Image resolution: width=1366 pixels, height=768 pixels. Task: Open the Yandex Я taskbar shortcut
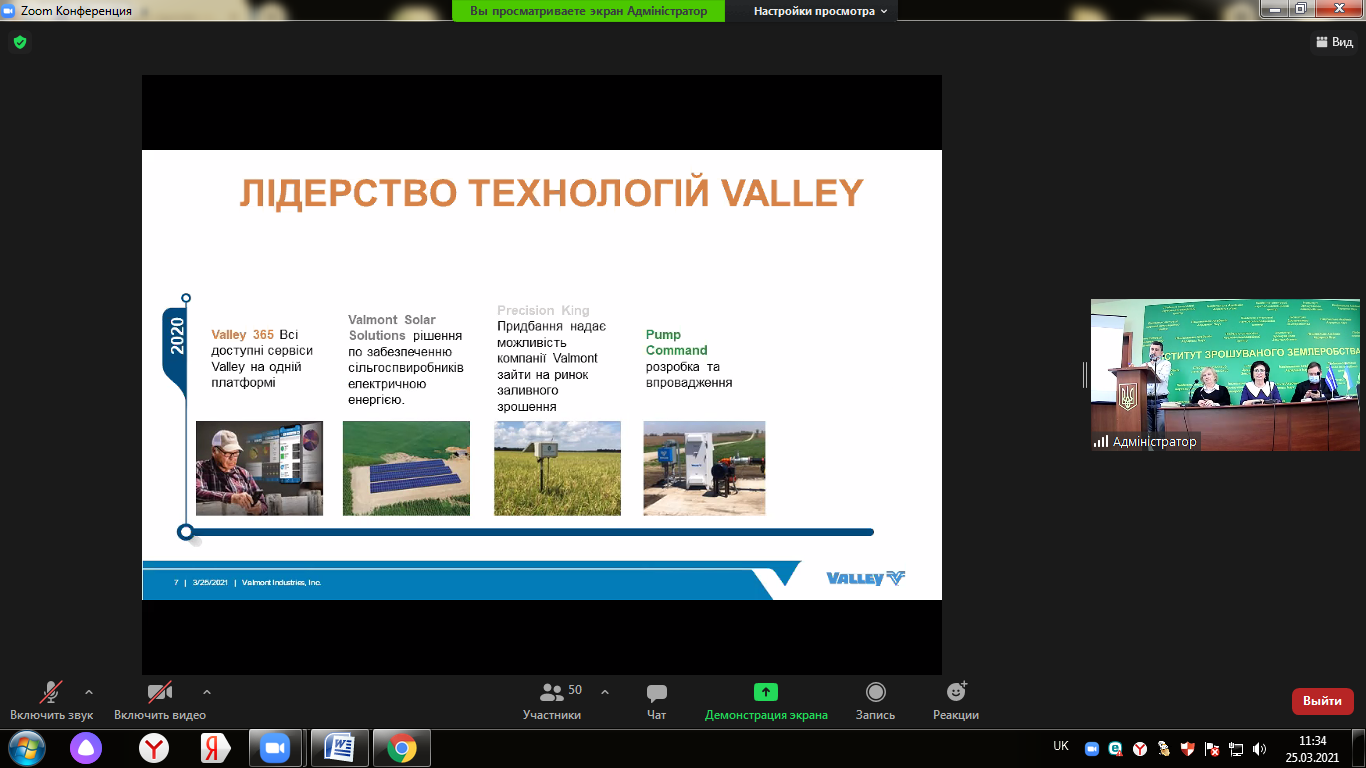click(214, 748)
